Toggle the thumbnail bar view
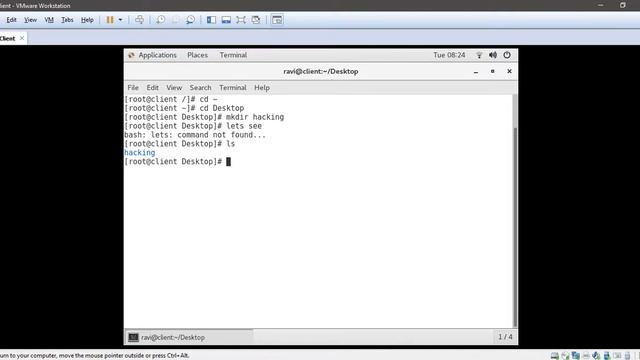This screenshot has width=640, height=360. (x=226, y=20)
